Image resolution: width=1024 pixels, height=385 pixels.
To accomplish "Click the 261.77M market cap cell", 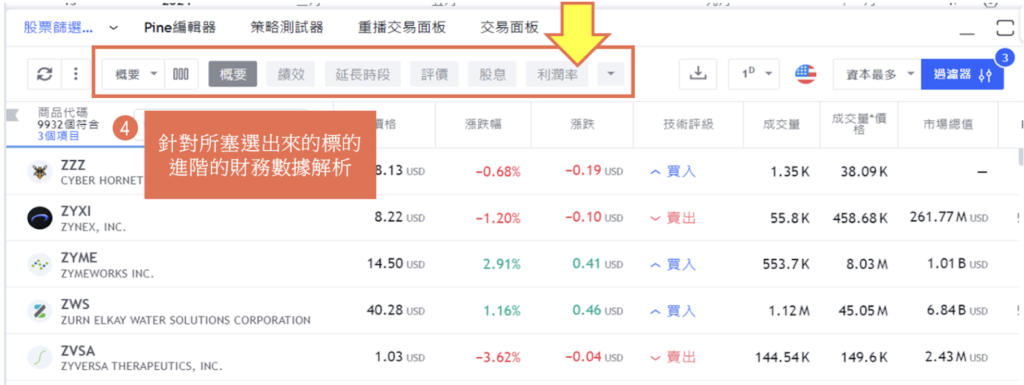I will pos(949,217).
